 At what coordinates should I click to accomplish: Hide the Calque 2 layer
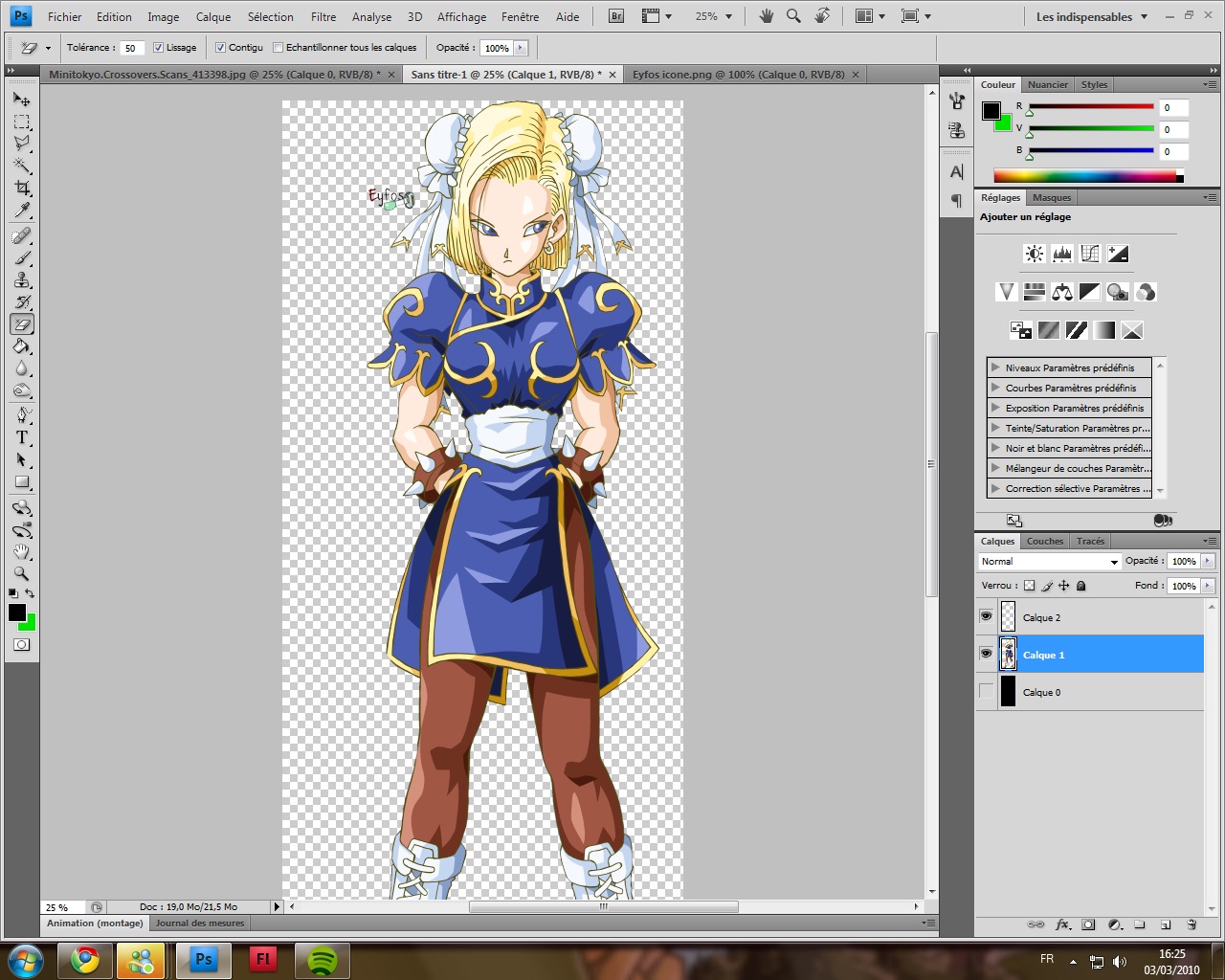(986, 617)
